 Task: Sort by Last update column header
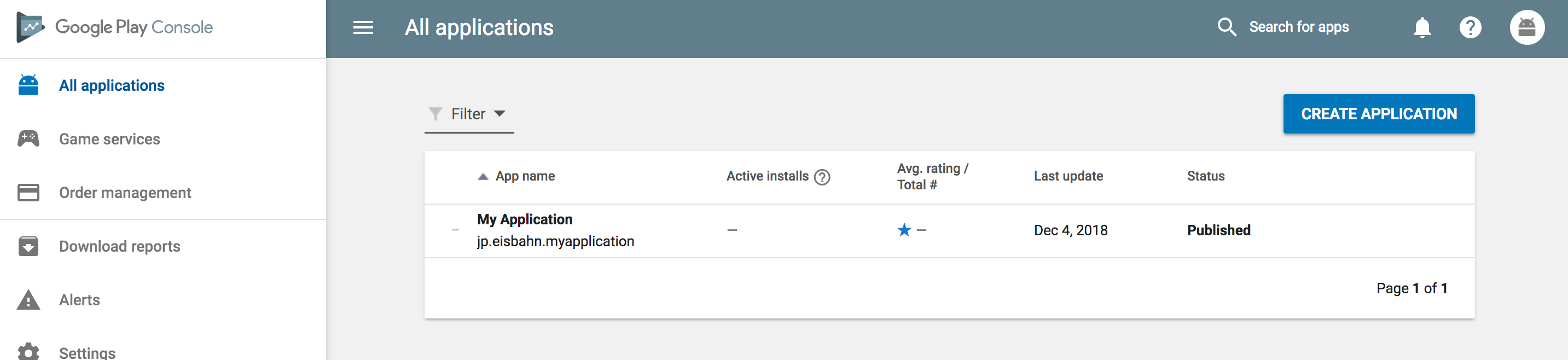pyautogui.click(x=1067, y=176)
